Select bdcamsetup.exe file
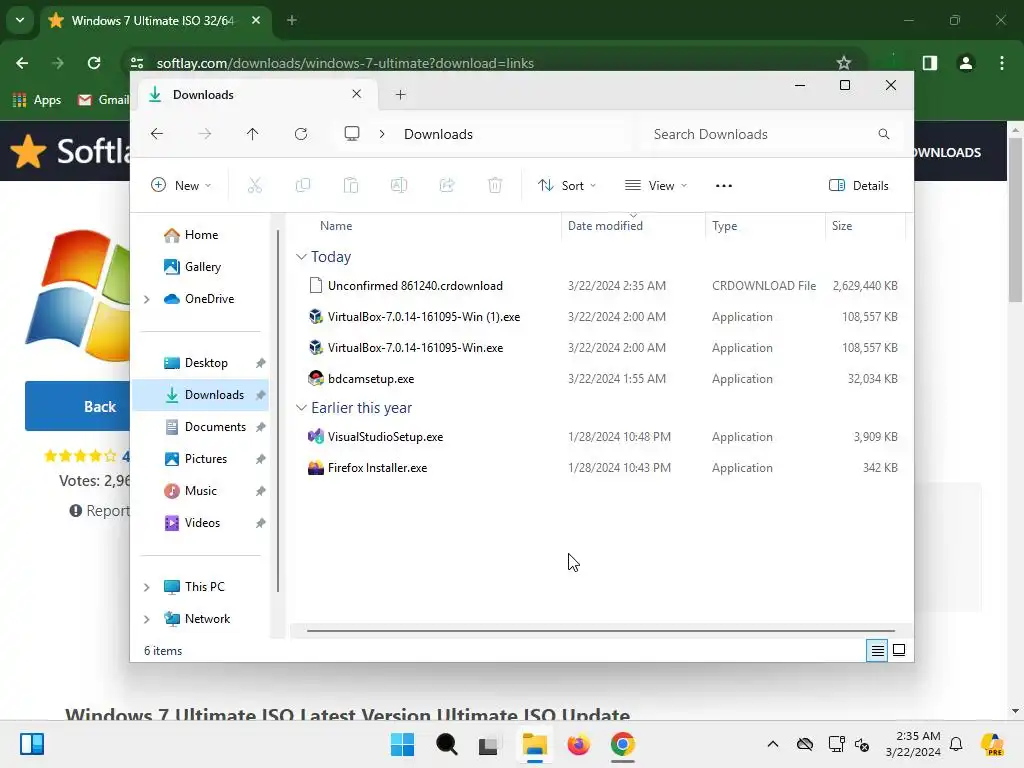The height and width of the screenshot is (768, 1024). point(600,379)
